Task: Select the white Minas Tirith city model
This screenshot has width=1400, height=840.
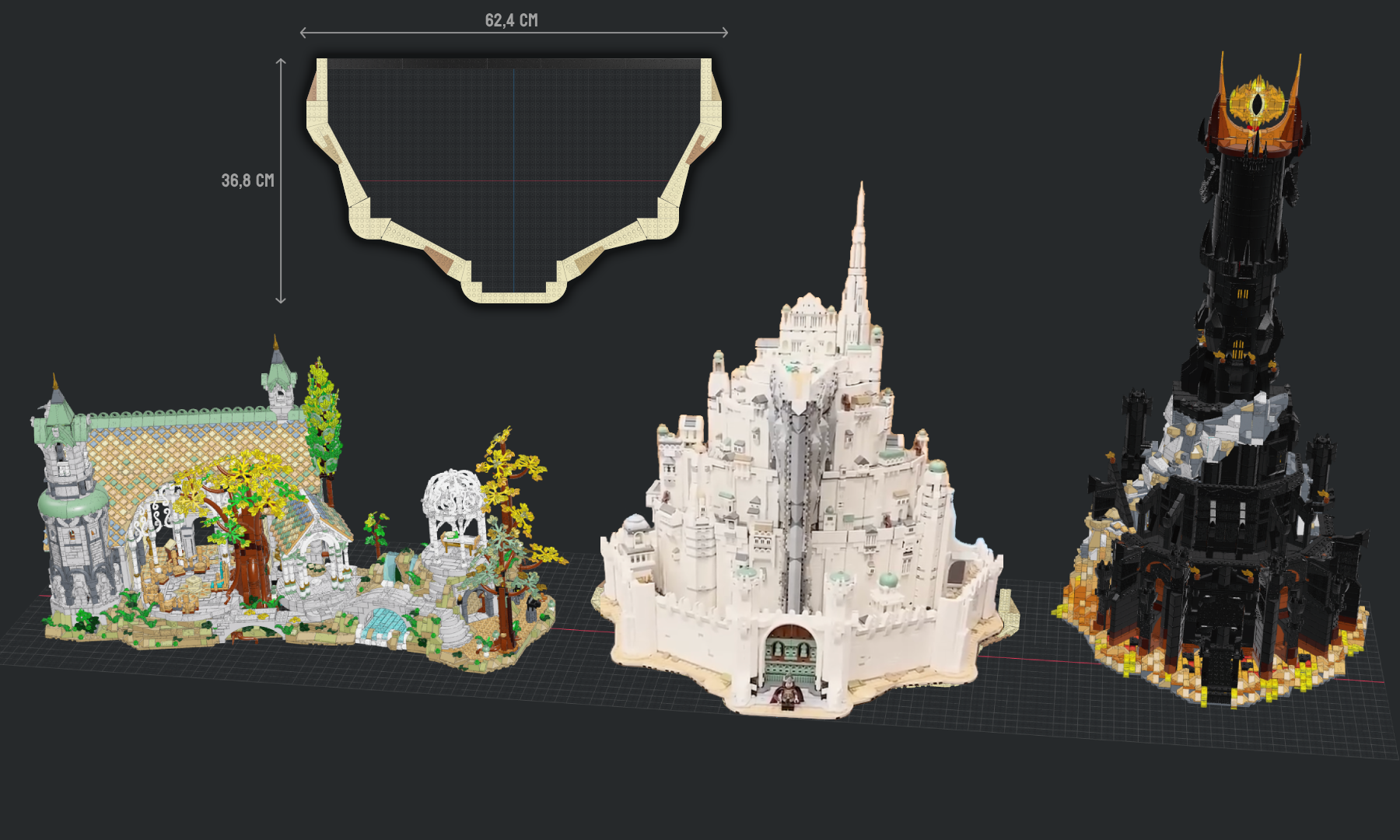Action: pos(805,451)
